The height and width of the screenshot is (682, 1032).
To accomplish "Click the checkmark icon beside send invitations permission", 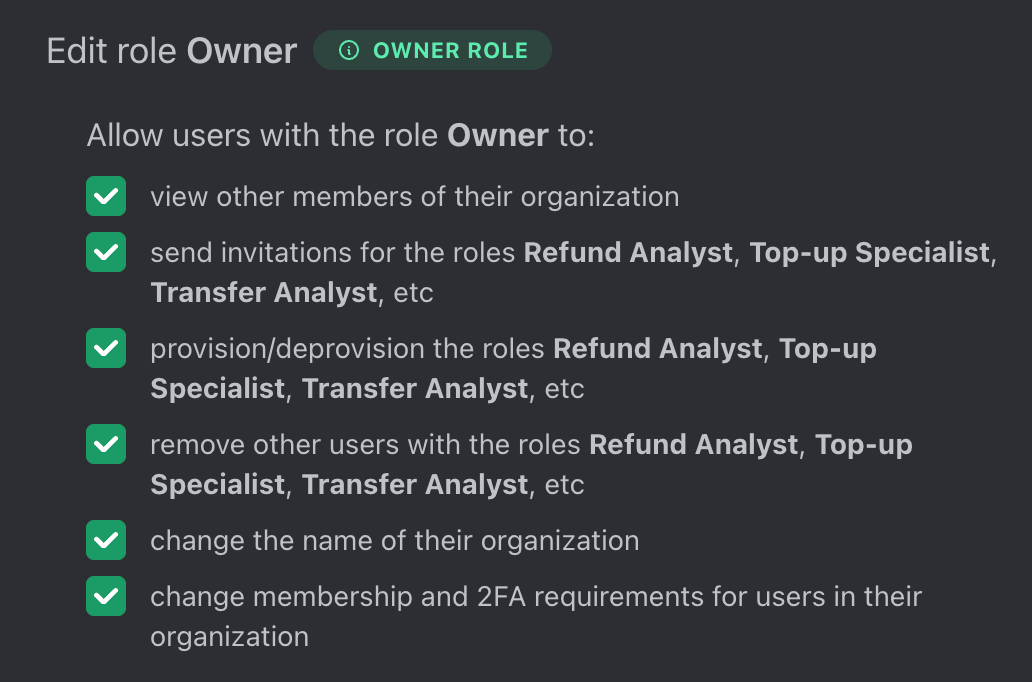I will click(105, 252).
